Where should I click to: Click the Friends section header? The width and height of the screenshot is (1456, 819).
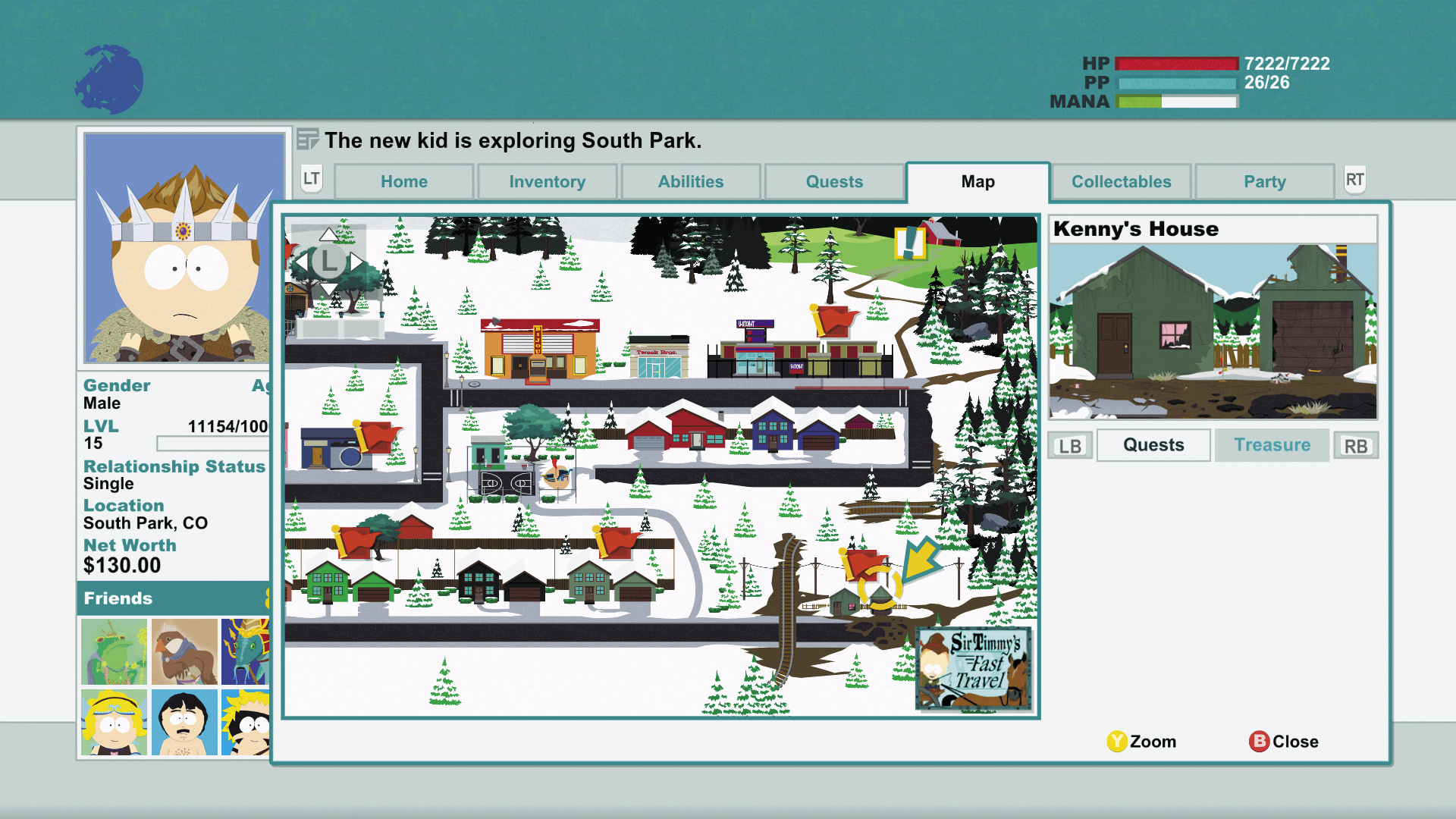[x=174, y=598]
